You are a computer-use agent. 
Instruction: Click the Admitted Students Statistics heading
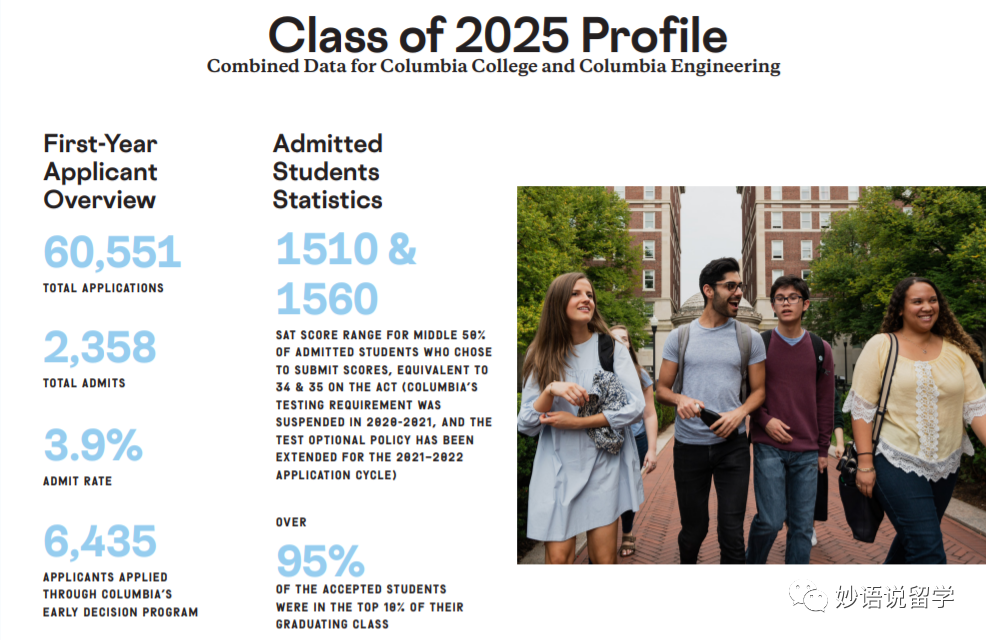pos(328,172)
